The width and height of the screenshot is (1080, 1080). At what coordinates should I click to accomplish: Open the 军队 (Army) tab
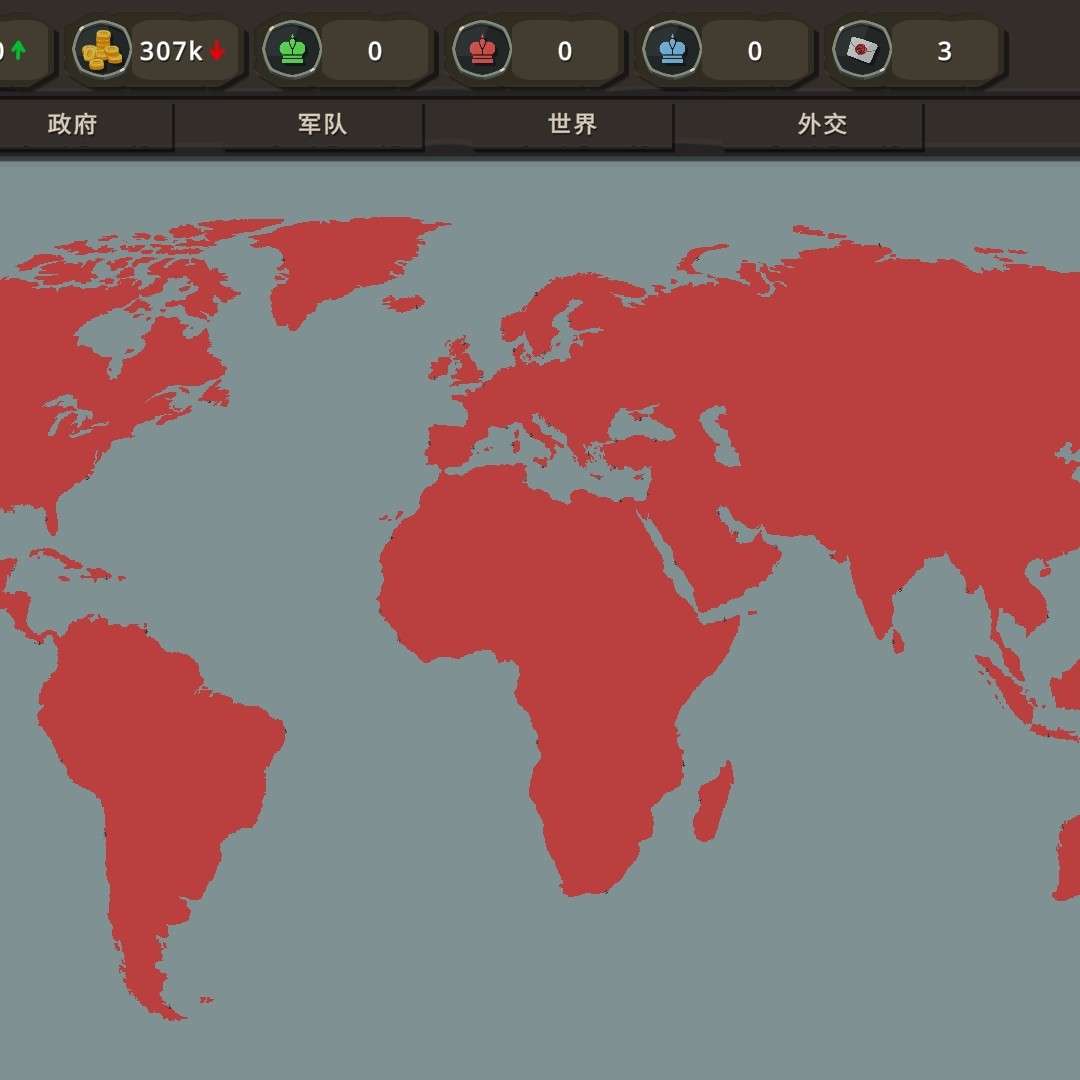(x=322, y=124)
